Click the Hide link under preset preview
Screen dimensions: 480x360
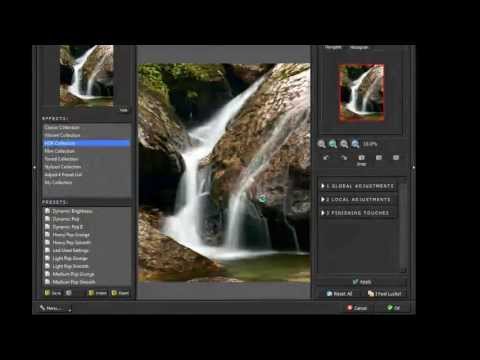(124, 110)
